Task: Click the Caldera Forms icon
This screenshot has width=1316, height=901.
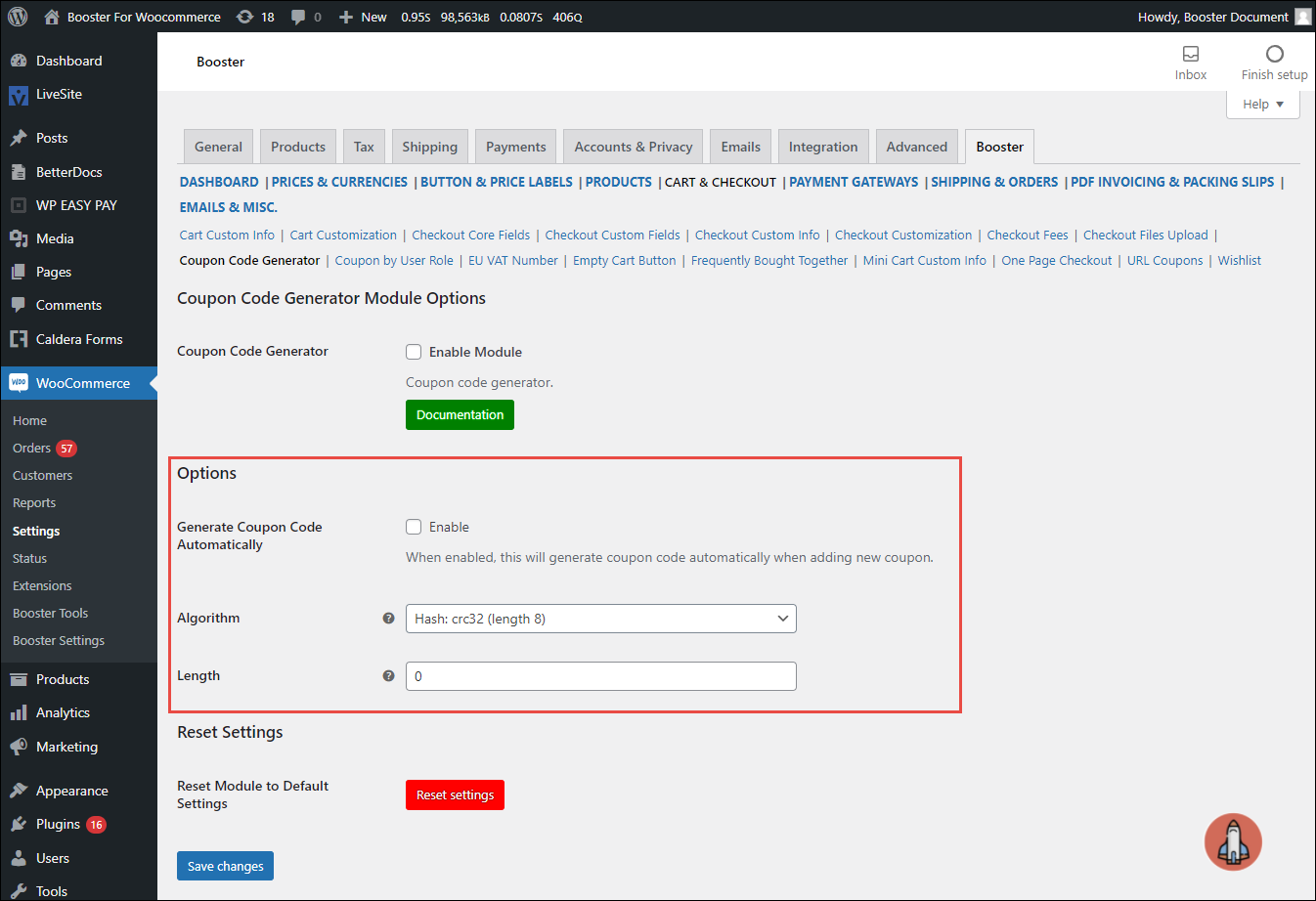Action: pos(19,339)
